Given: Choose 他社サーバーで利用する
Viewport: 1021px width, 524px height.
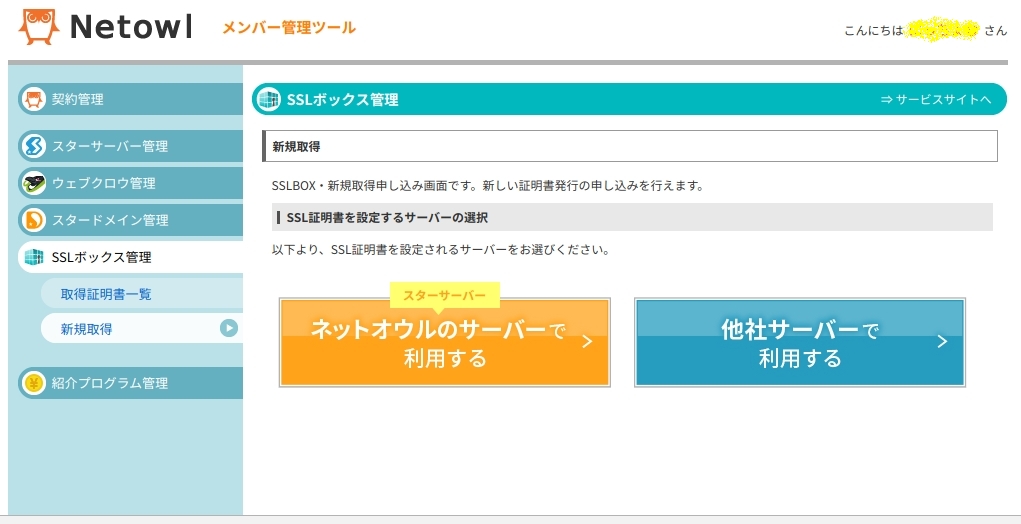Looking at the screenshot, I should (800, 342).
